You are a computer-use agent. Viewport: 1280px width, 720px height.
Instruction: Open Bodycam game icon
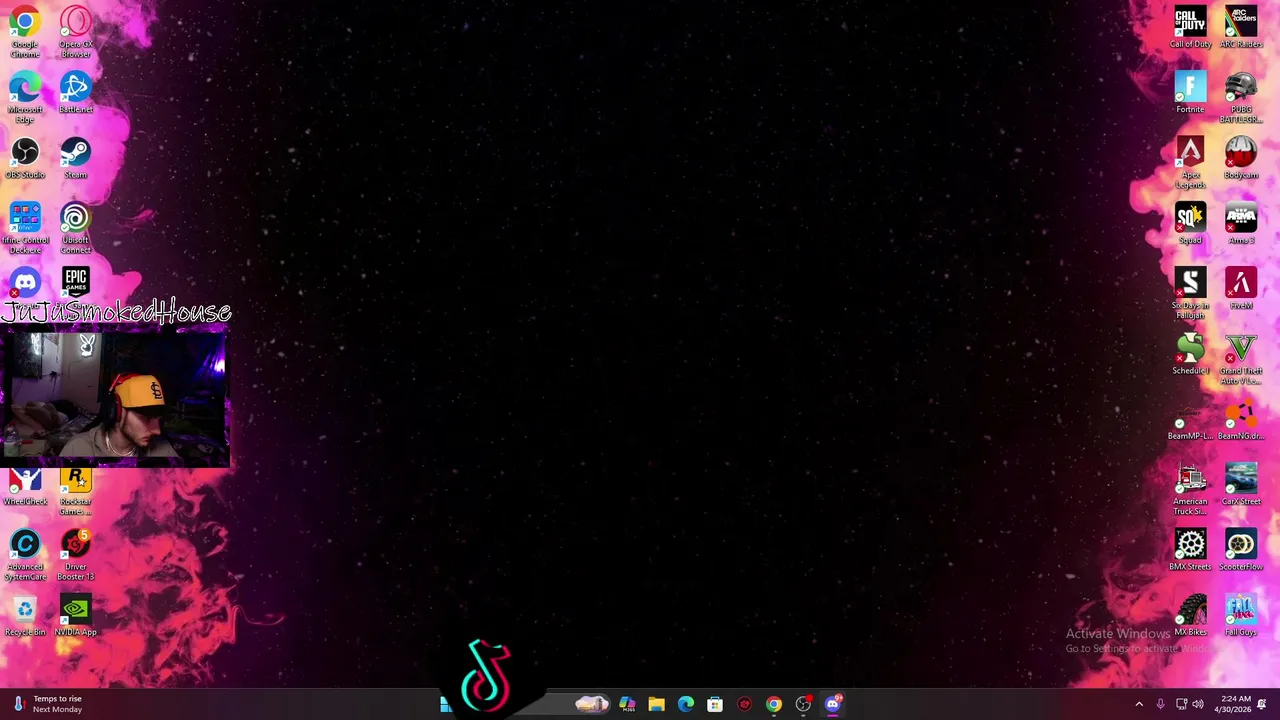click(x=1241, y=158)
